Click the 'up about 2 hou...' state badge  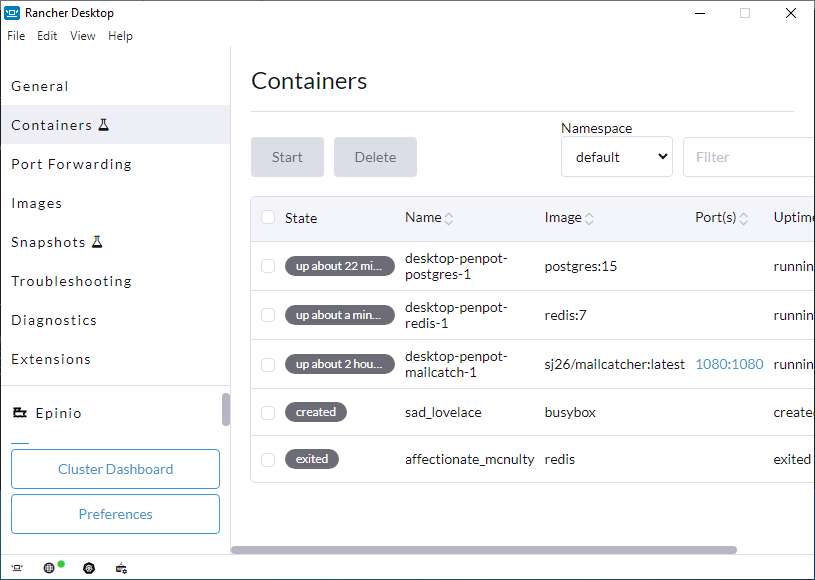pos(339,364)
